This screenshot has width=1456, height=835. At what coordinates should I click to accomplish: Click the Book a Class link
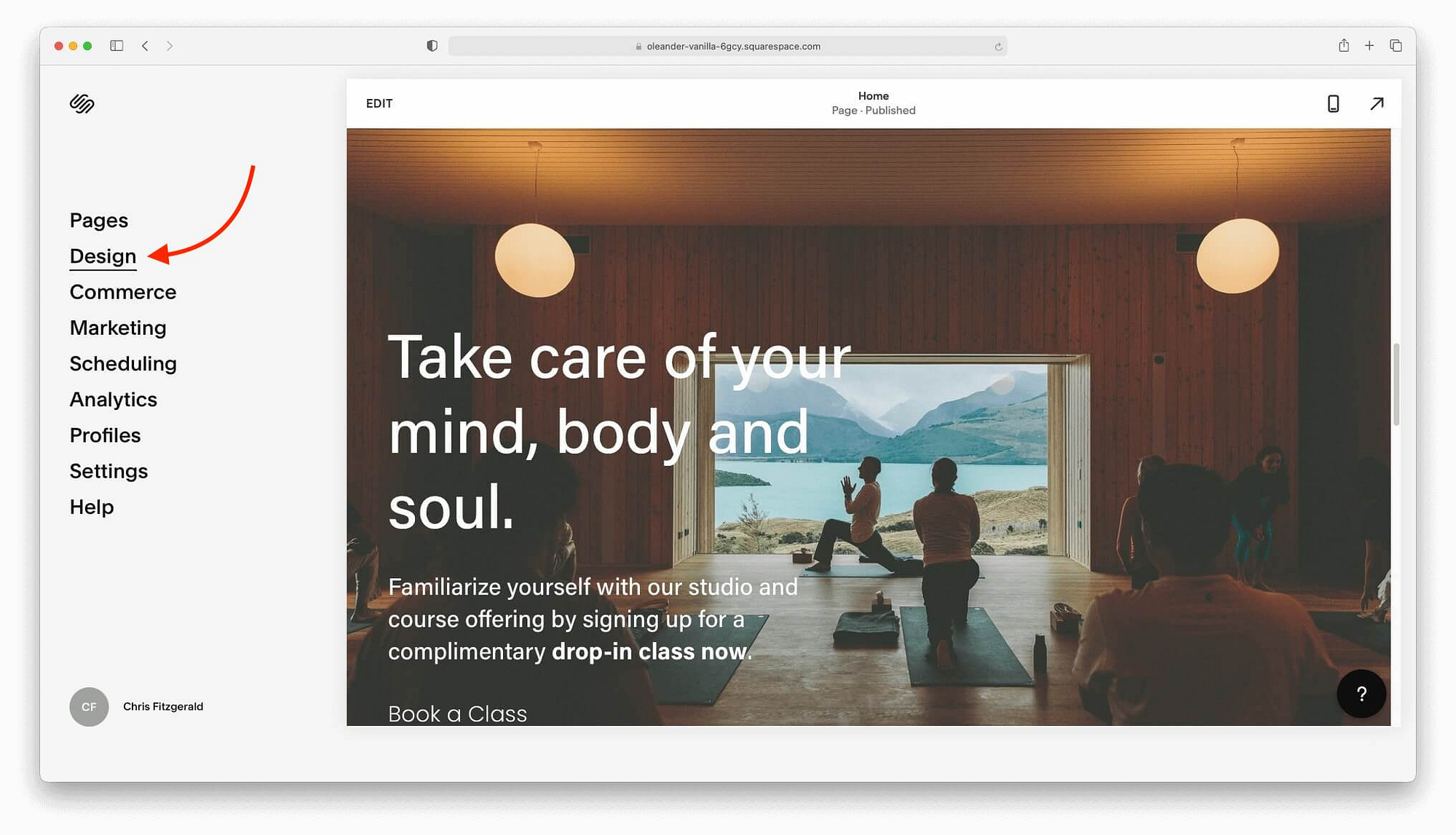[457, 713]
